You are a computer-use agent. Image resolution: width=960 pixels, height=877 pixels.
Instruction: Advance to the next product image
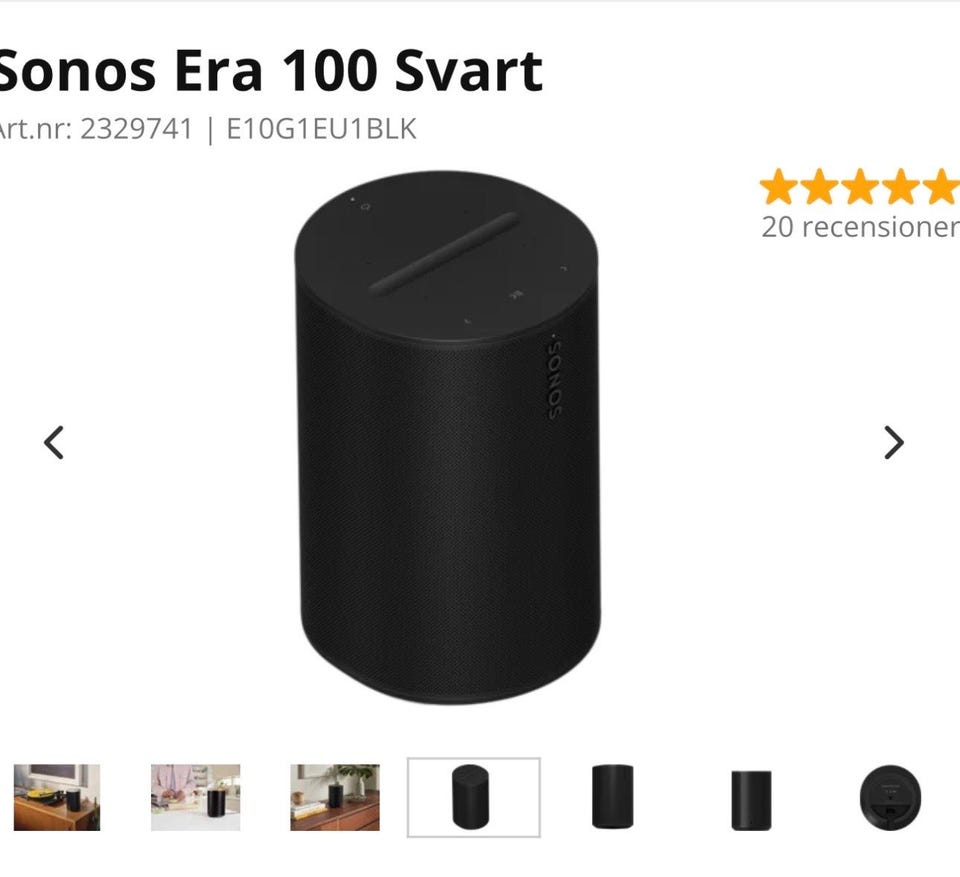click(x=894, y=442)
